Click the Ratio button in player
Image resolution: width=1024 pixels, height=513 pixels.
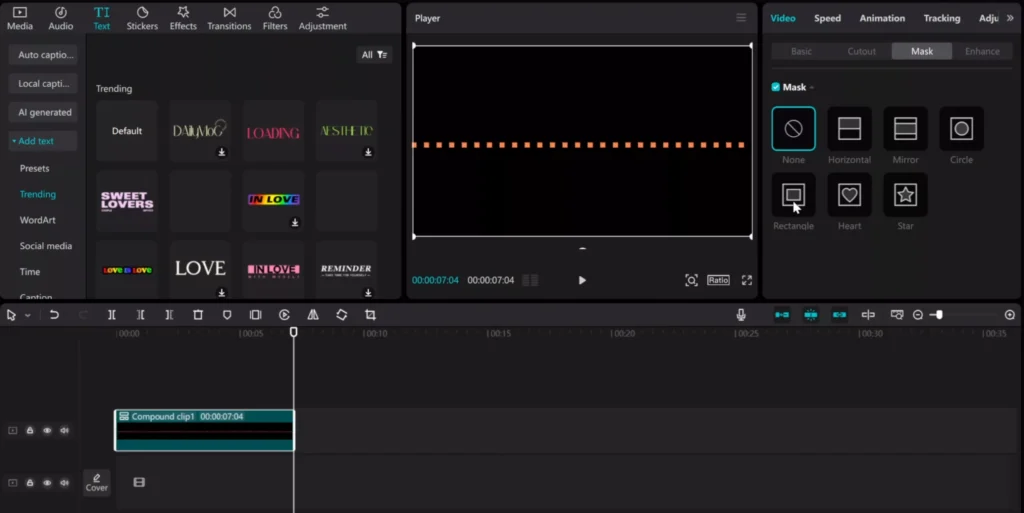pyautogui.click(x=718, y=280)
